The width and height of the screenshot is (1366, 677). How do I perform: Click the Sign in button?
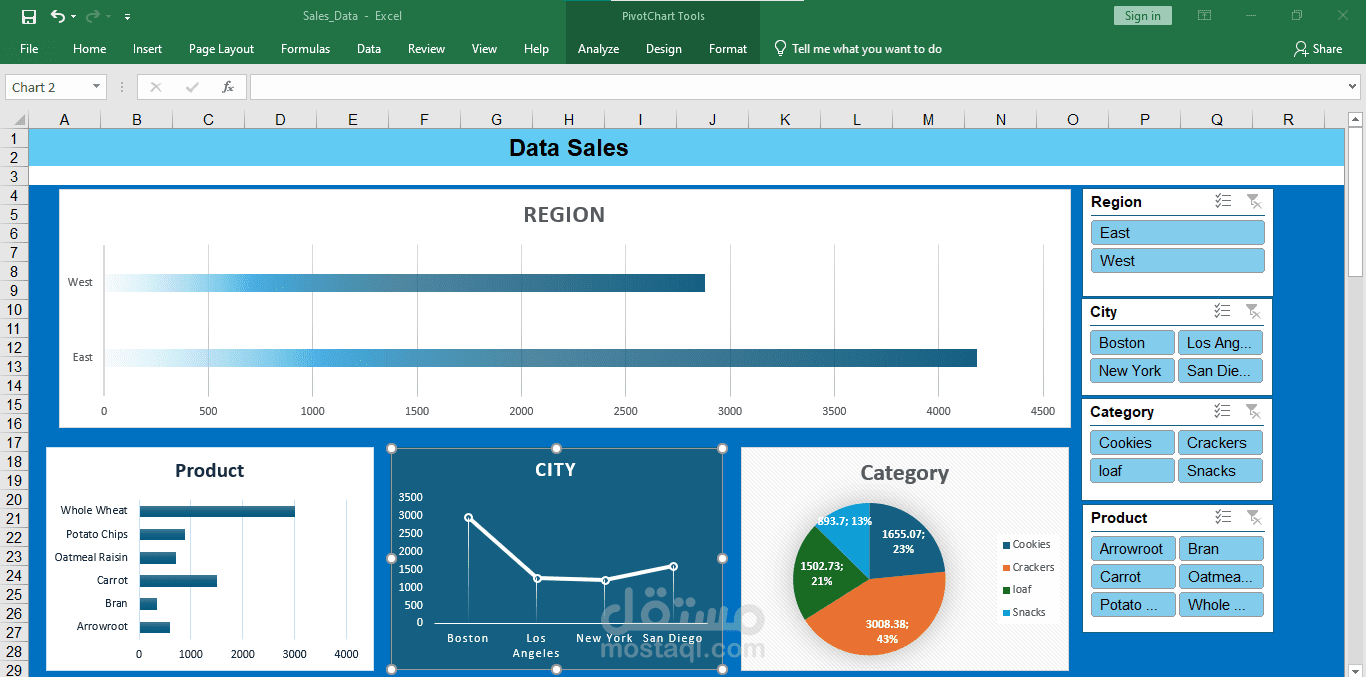coord(1142,16)
